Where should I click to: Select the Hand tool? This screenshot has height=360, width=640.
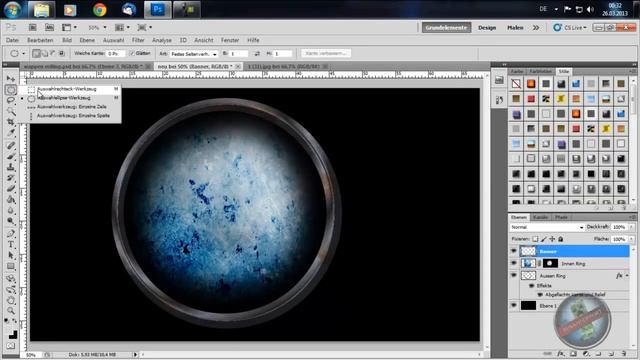(11, 301)
